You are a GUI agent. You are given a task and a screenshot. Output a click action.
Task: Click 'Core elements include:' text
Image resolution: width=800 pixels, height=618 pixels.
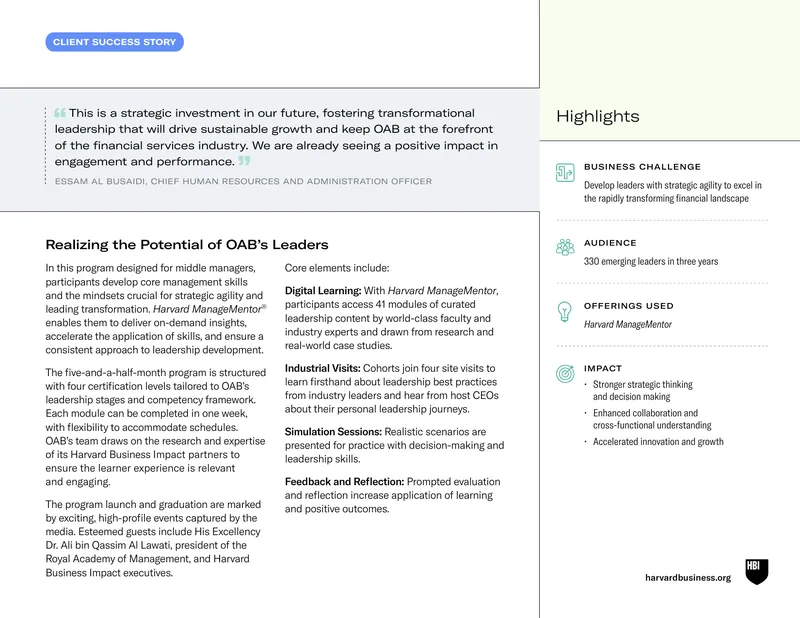[x=337, y=268]
